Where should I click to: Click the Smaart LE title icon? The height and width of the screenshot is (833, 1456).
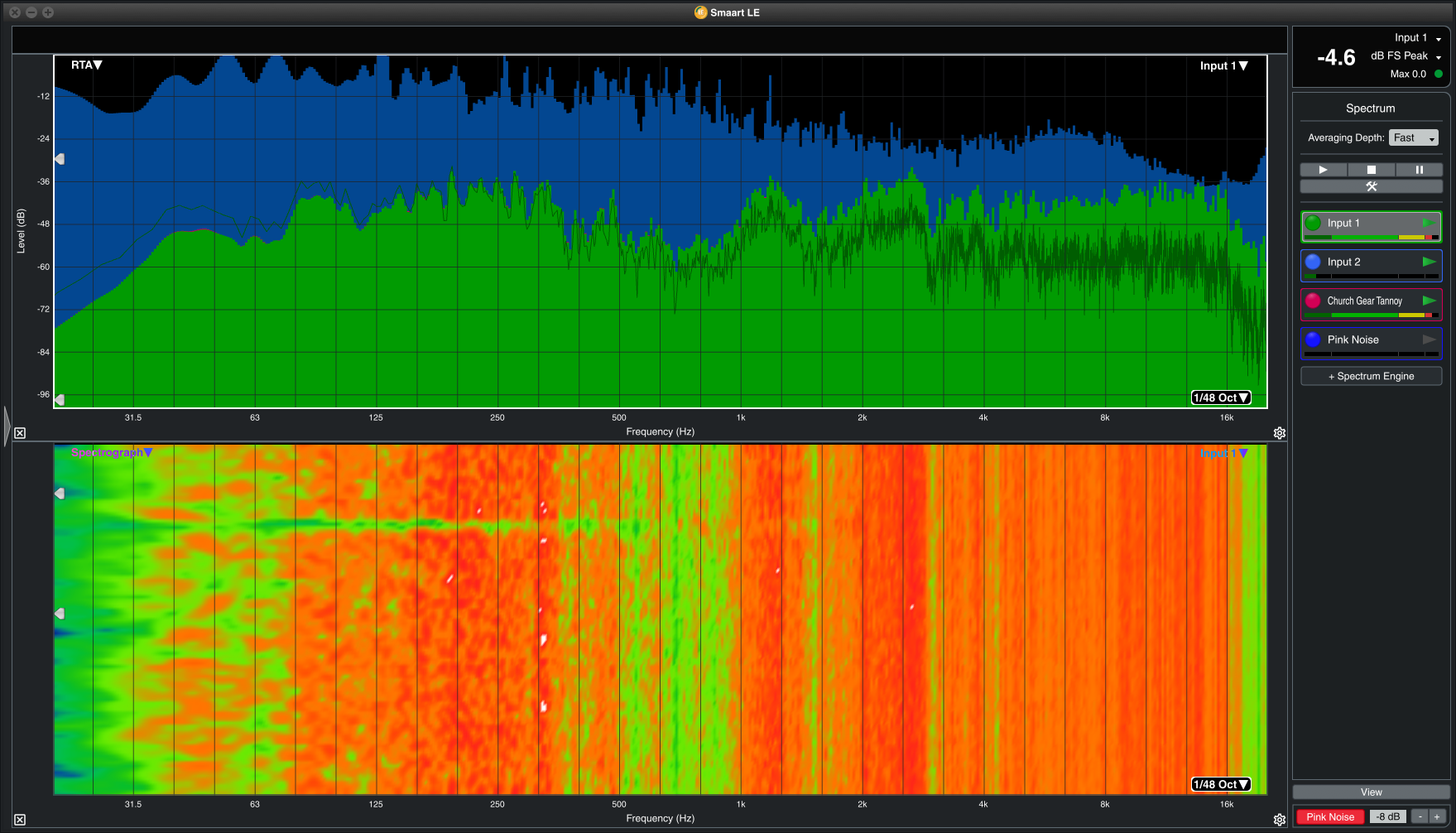(x=700, y=12)
